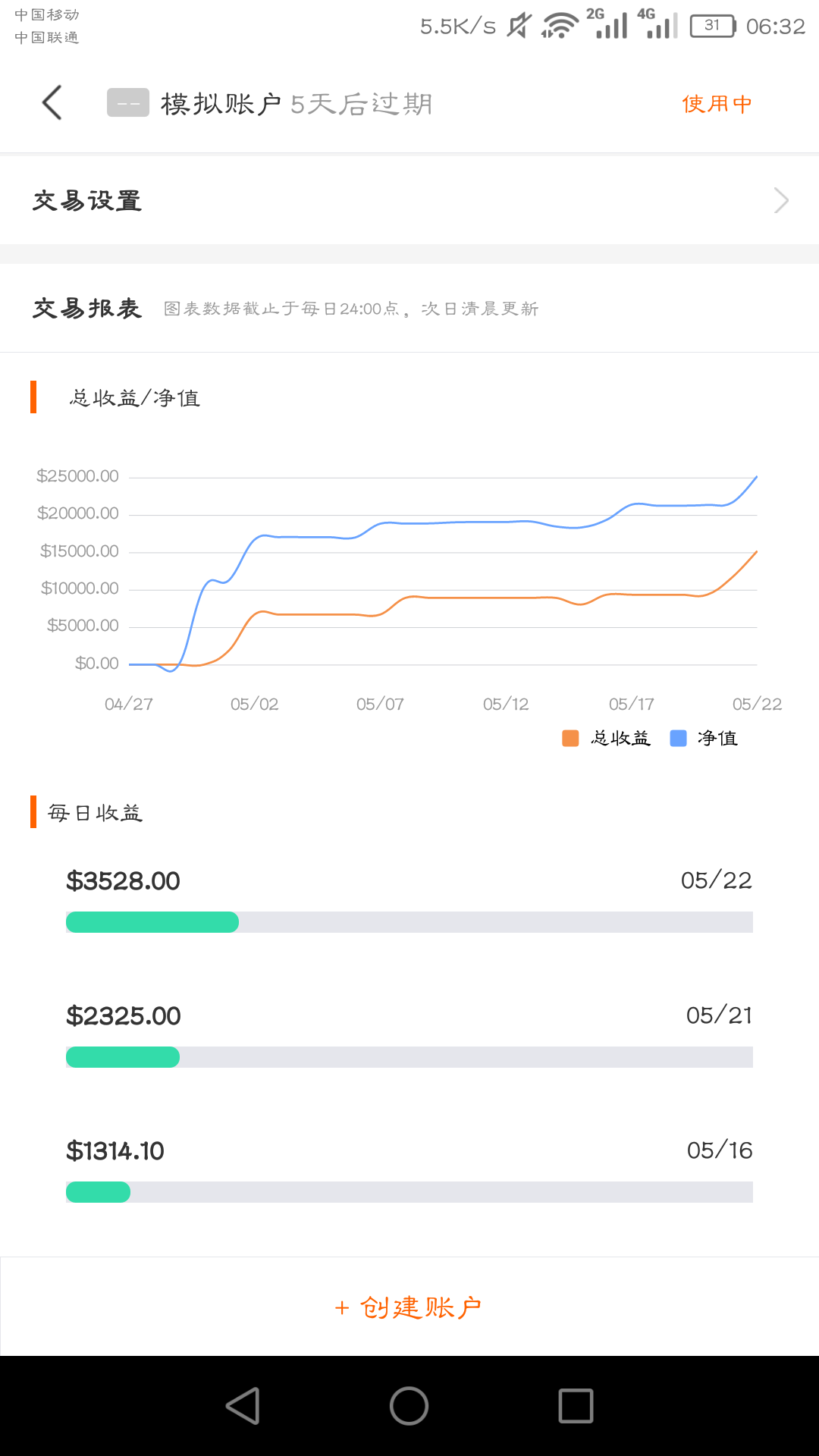
Task: Select the 05/21 daily profit bar
Action: 409,1057
